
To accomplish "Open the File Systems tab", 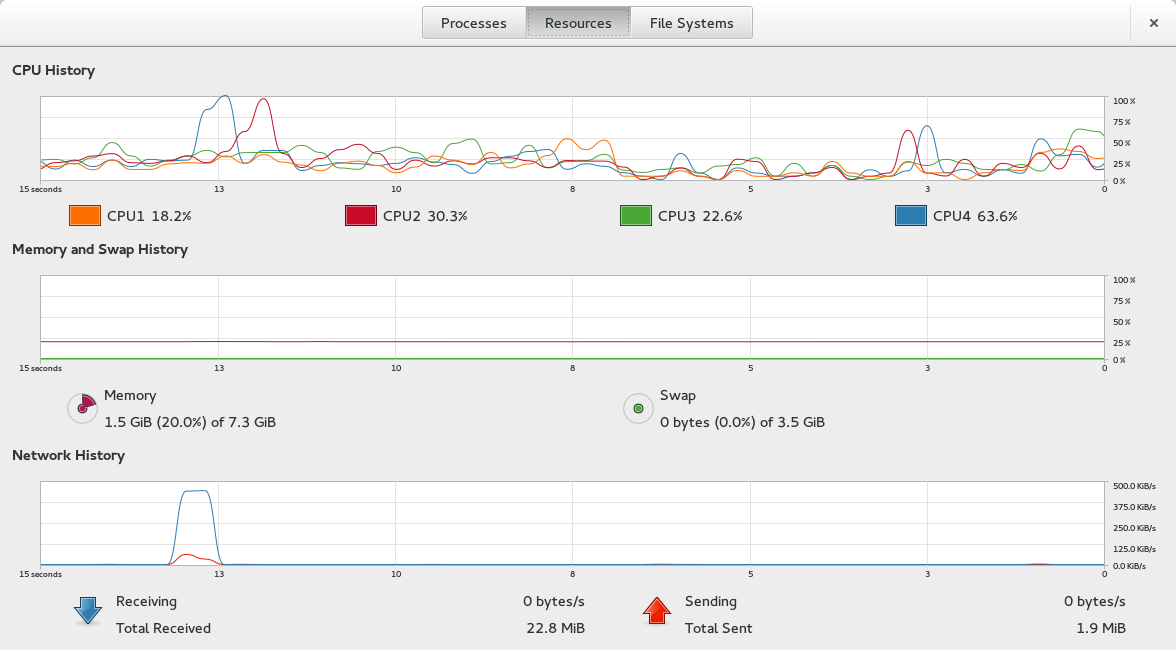I will click(692, 22).
